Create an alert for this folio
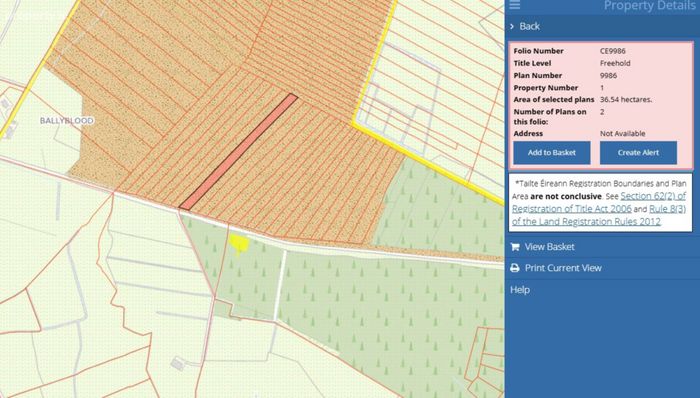700x398 pixels. 638,153
